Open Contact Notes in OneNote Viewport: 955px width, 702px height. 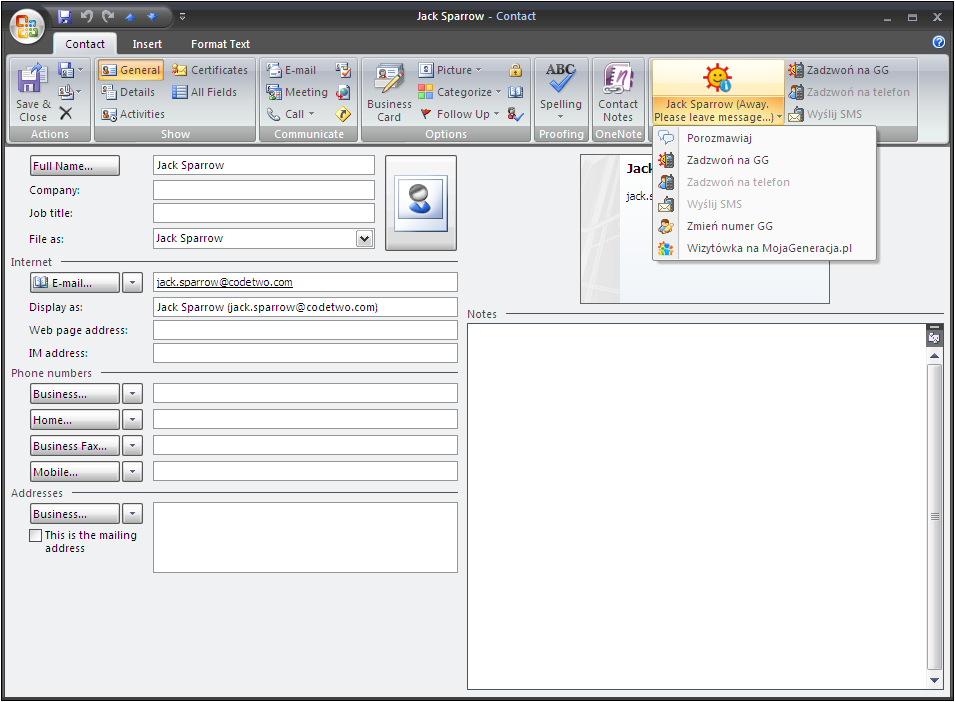point(618,93)
